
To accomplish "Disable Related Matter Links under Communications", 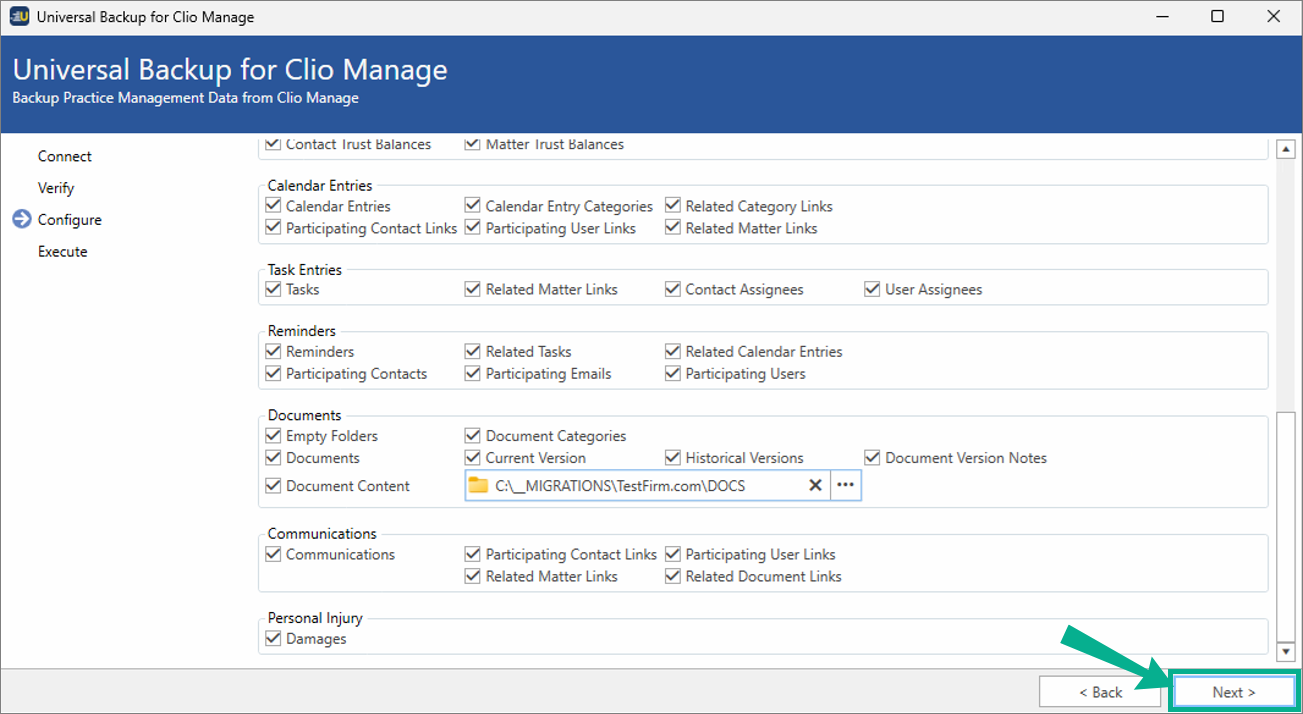I will [473, 576].
